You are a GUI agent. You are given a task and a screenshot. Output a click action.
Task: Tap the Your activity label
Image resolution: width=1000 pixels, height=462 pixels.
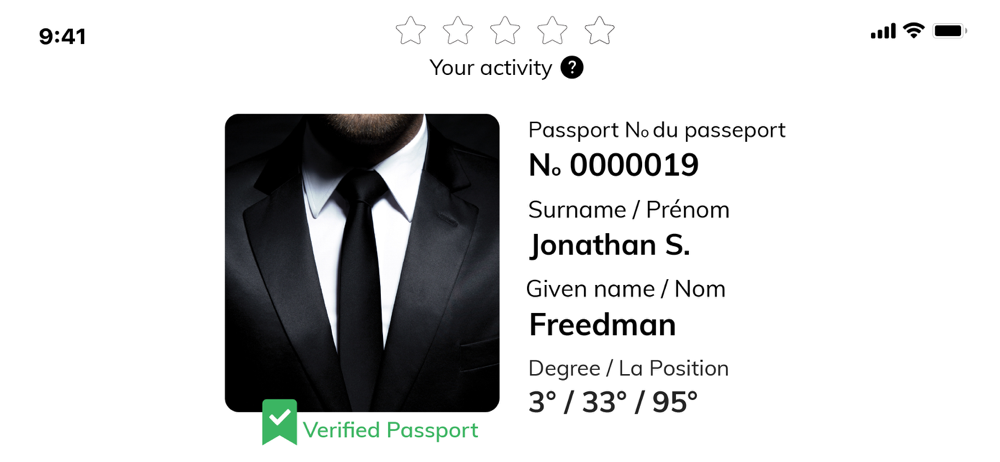pos(490,68)
